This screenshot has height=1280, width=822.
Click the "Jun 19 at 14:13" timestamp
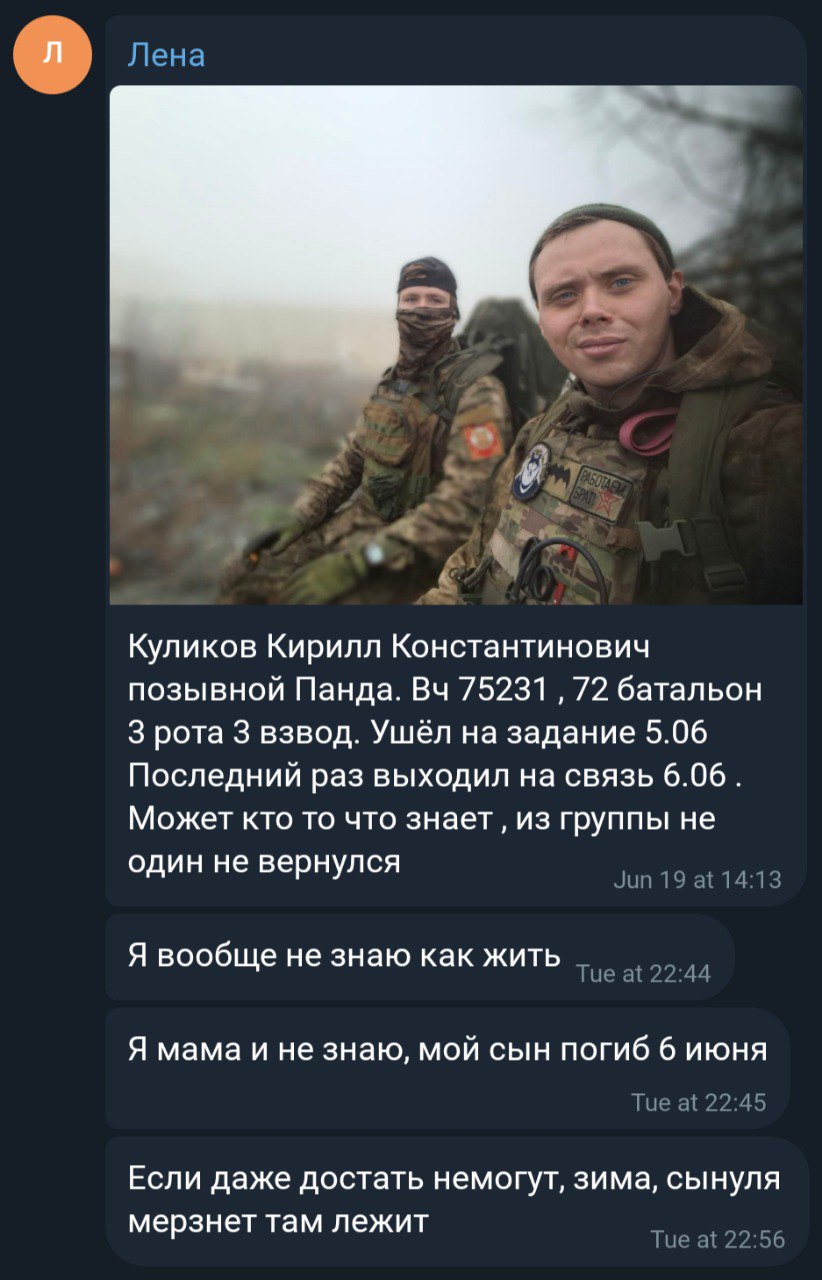(x=696, y=880)
